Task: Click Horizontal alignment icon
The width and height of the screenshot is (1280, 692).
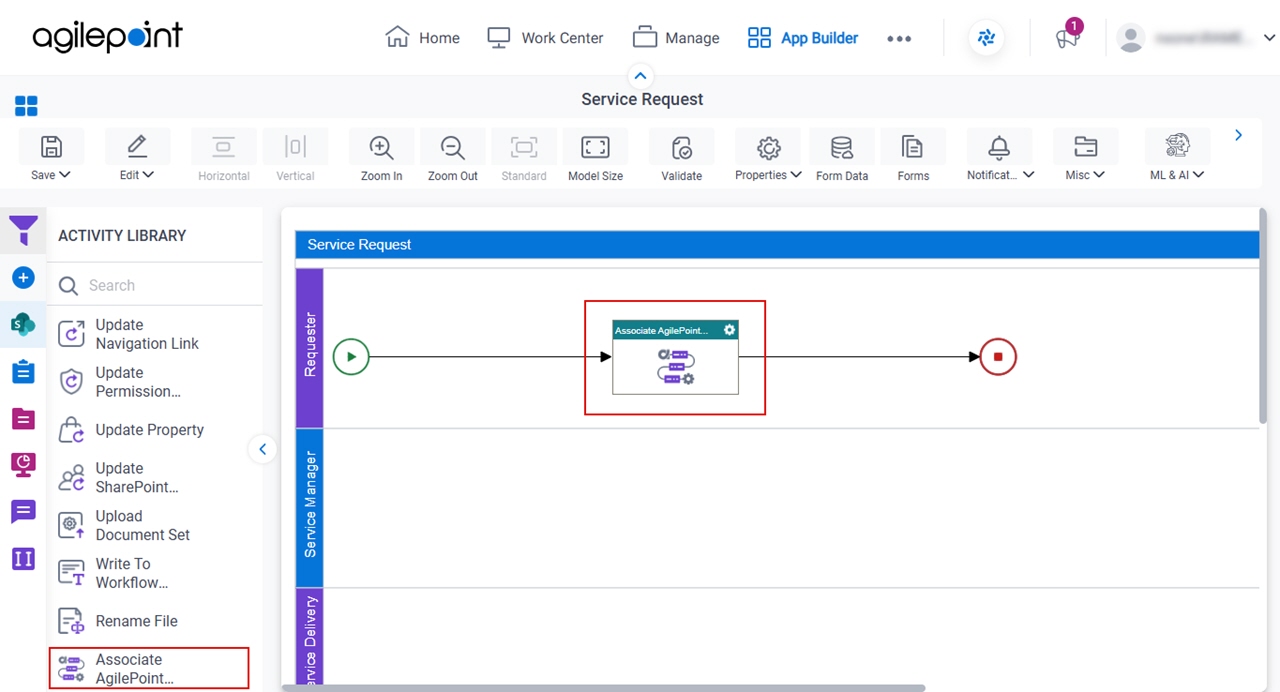Action: [x=223, y=147]
